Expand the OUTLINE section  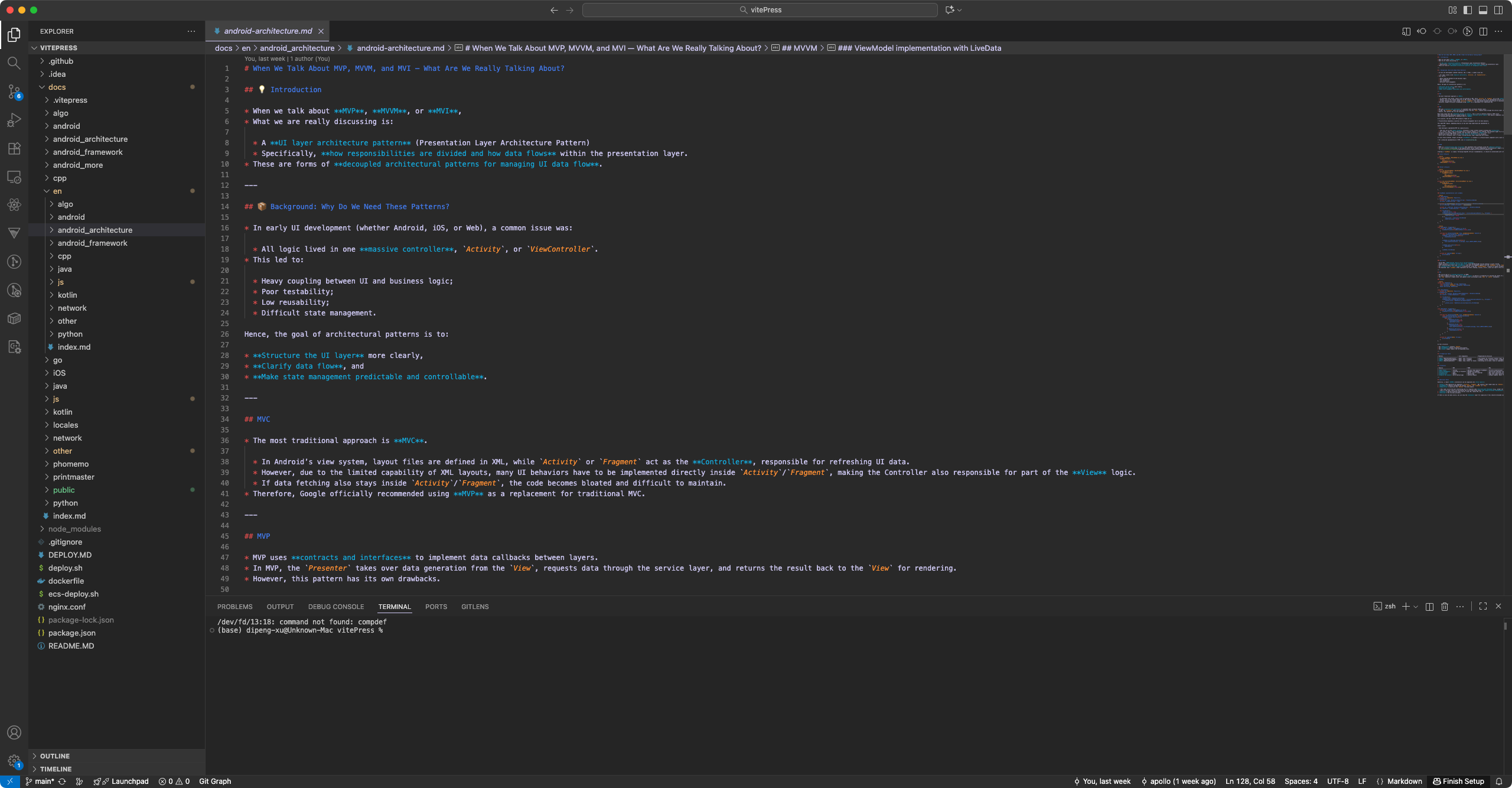[55, 756]
